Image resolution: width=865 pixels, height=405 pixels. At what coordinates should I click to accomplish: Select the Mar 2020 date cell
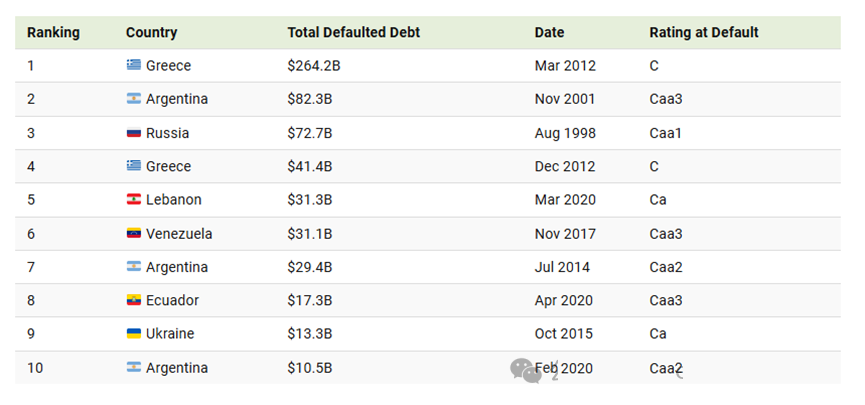(x=565, y=200)
